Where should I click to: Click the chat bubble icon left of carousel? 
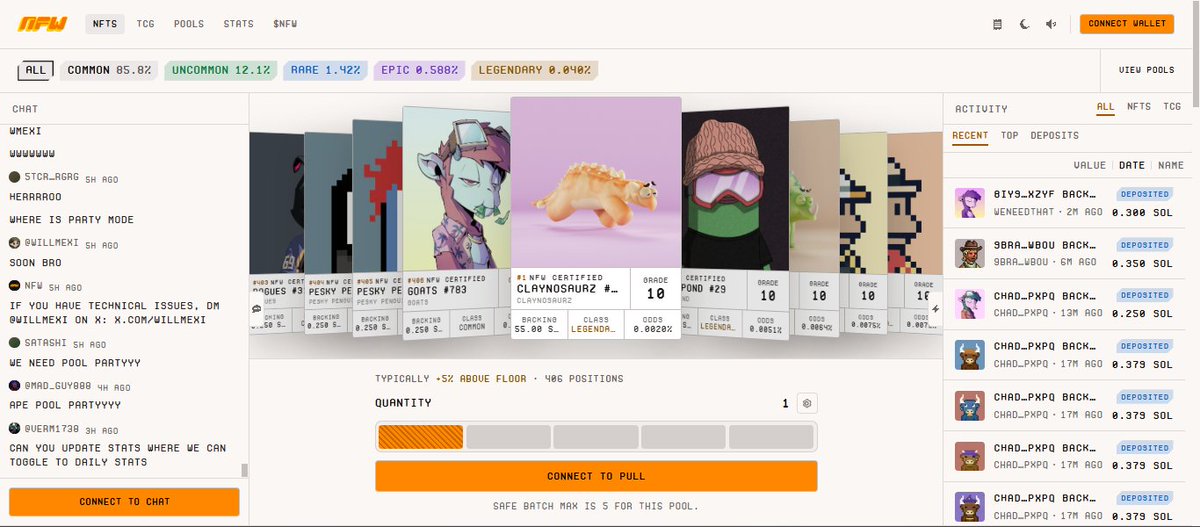[257, 309]
